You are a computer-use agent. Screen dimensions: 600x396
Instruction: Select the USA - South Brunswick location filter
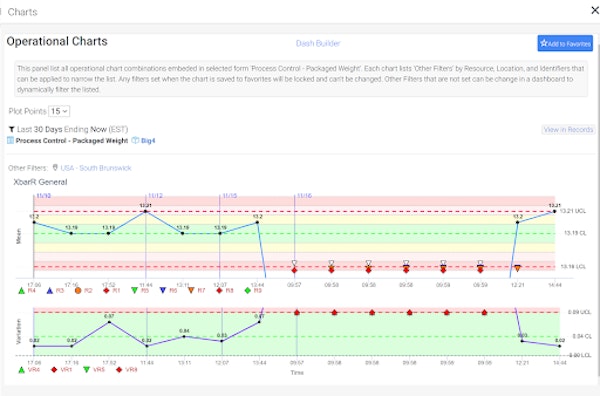(x=96, y=168)
